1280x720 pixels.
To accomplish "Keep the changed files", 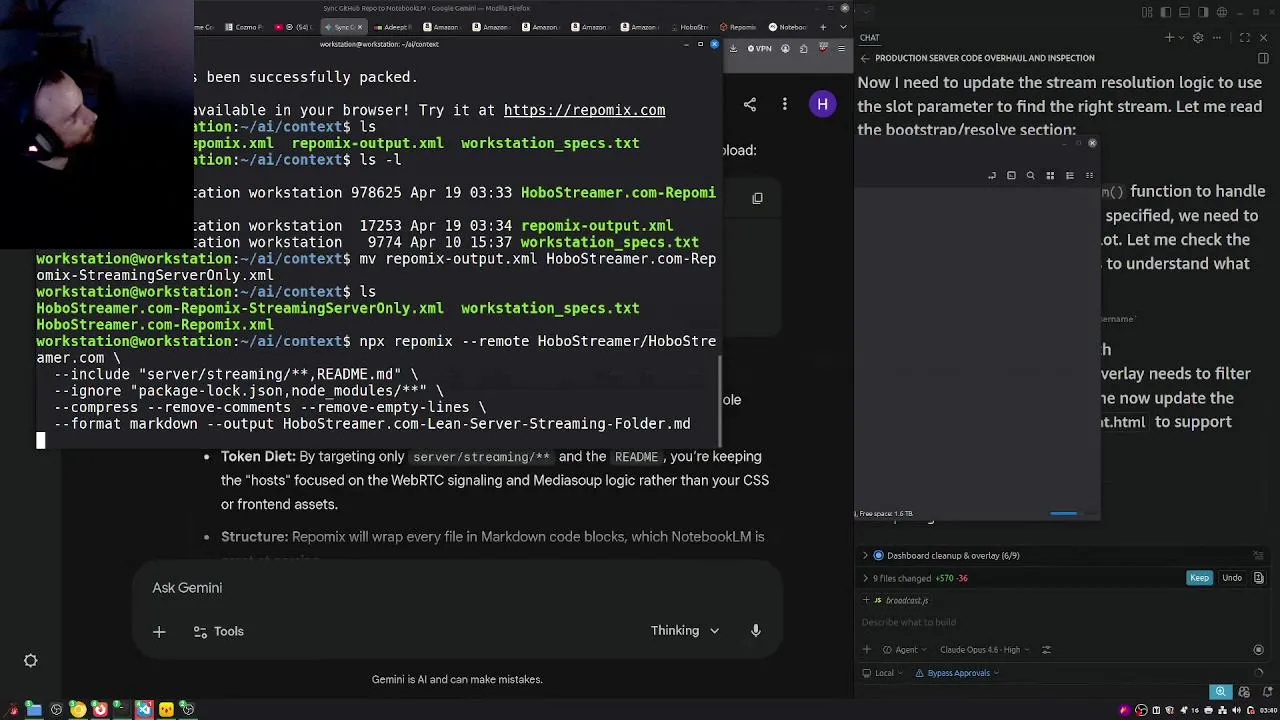I will click(1199, 578).
